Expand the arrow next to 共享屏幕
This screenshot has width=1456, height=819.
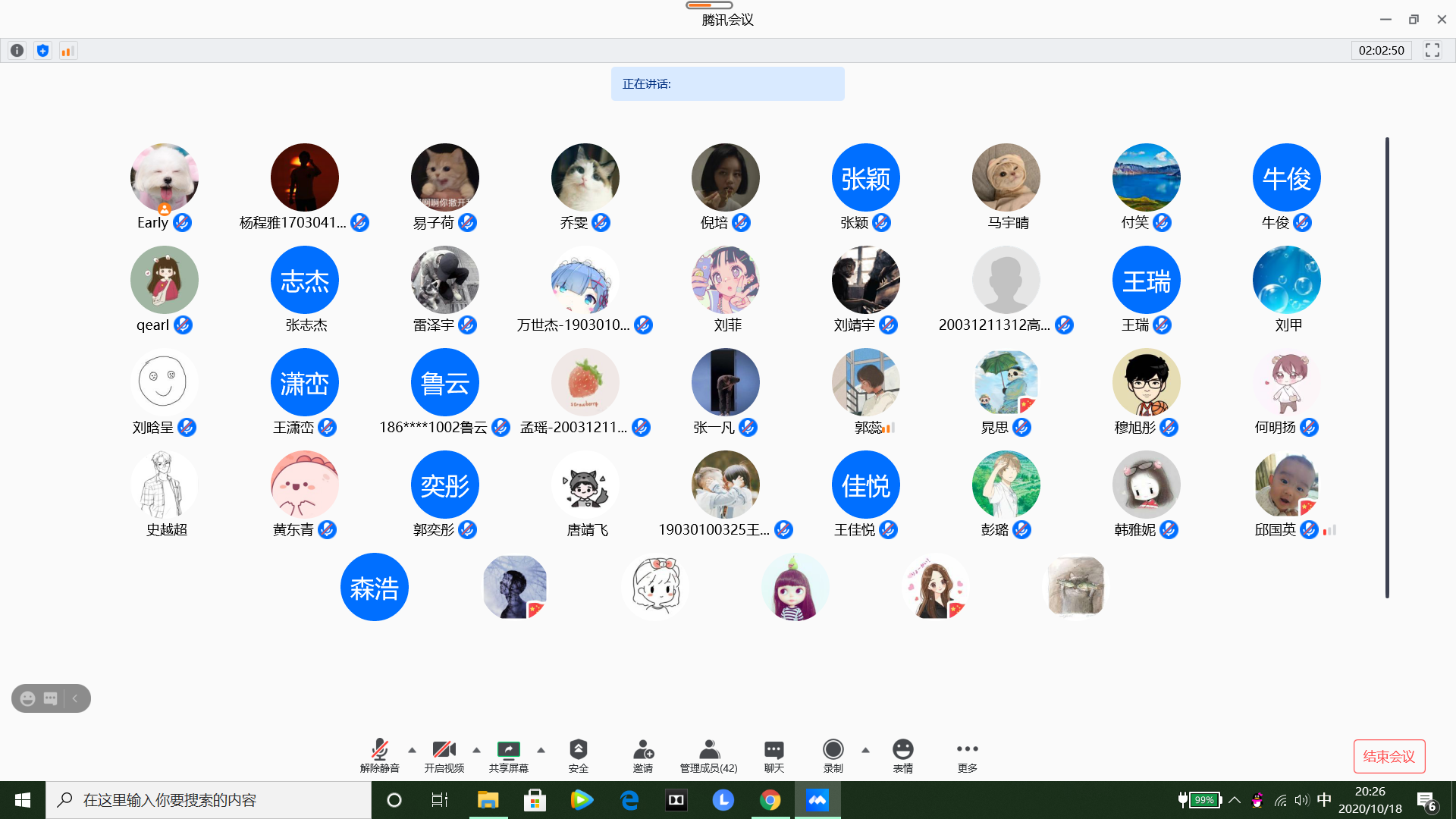click(541, 750)
